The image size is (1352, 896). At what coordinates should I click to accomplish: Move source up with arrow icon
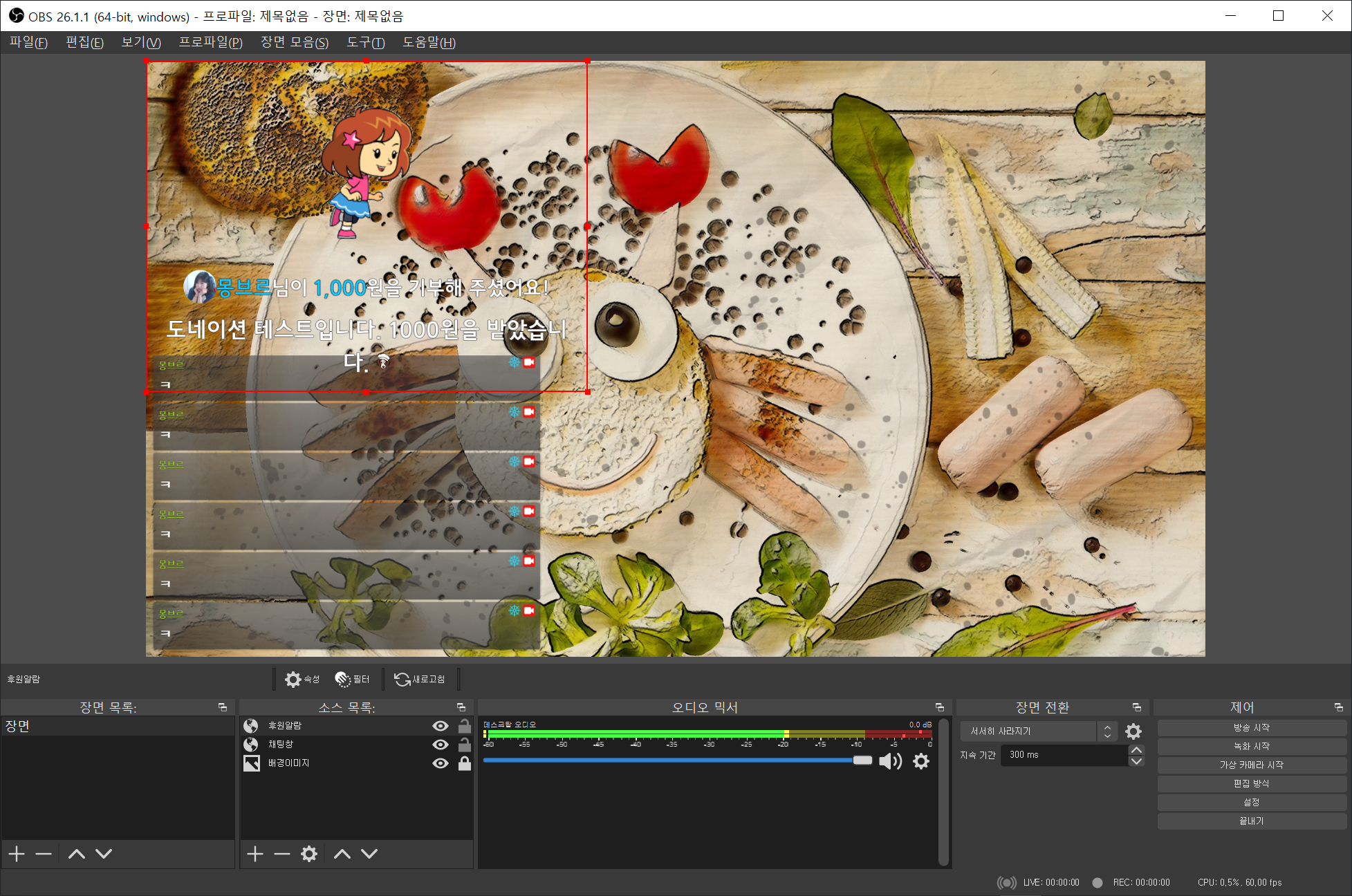click(342, 854)
